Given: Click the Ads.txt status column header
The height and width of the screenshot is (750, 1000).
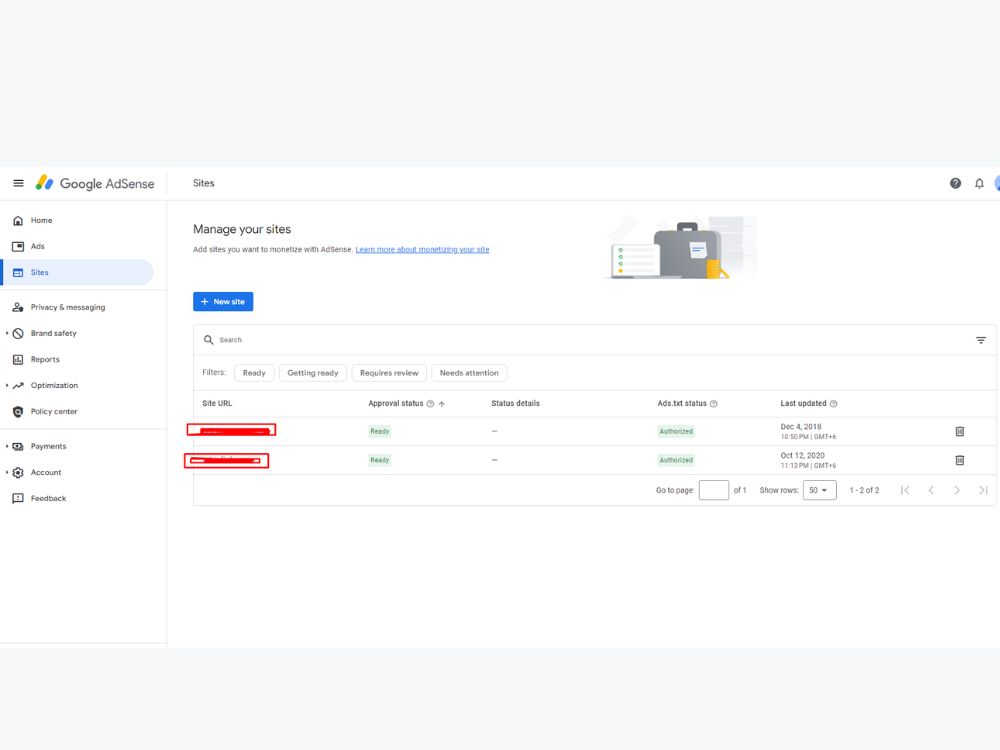Looking at the screenshot, I should point(682,404).
